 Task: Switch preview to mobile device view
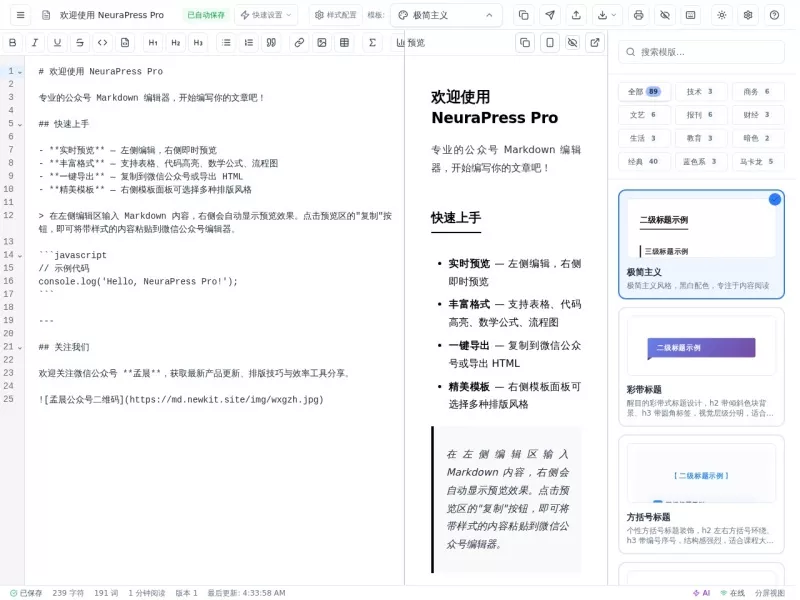point(549,43)
